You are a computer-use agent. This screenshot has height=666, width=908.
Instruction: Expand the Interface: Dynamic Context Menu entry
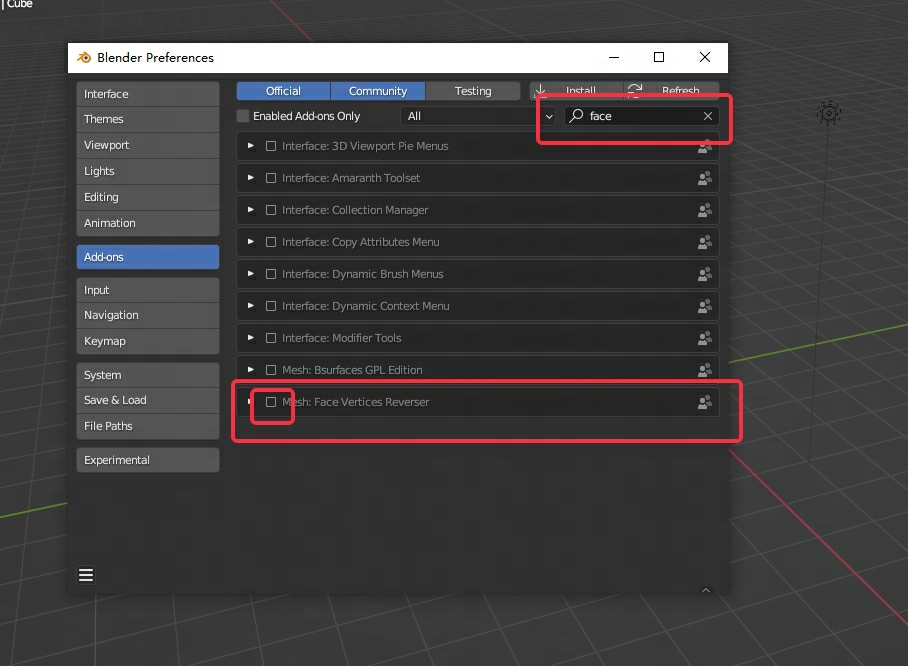[251, 306]
